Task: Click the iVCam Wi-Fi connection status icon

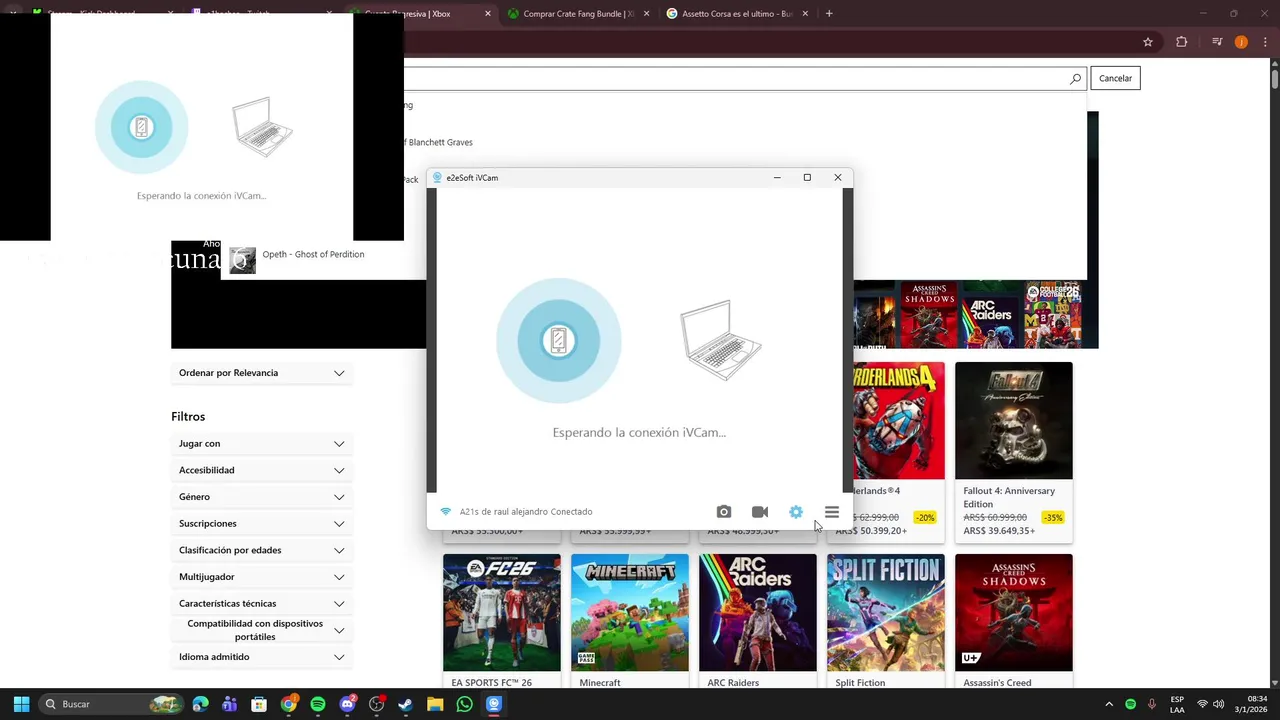Action: [446, 512]
